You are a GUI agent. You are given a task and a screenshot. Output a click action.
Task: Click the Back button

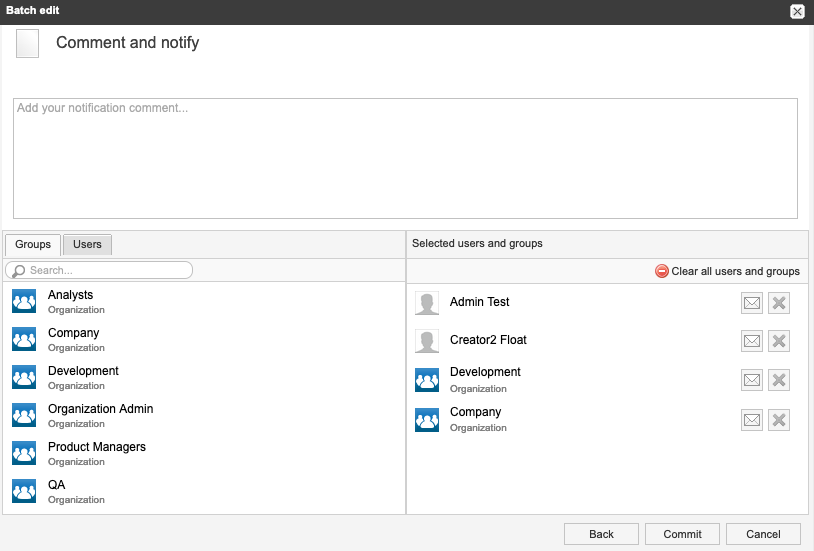tap(601, 534)
